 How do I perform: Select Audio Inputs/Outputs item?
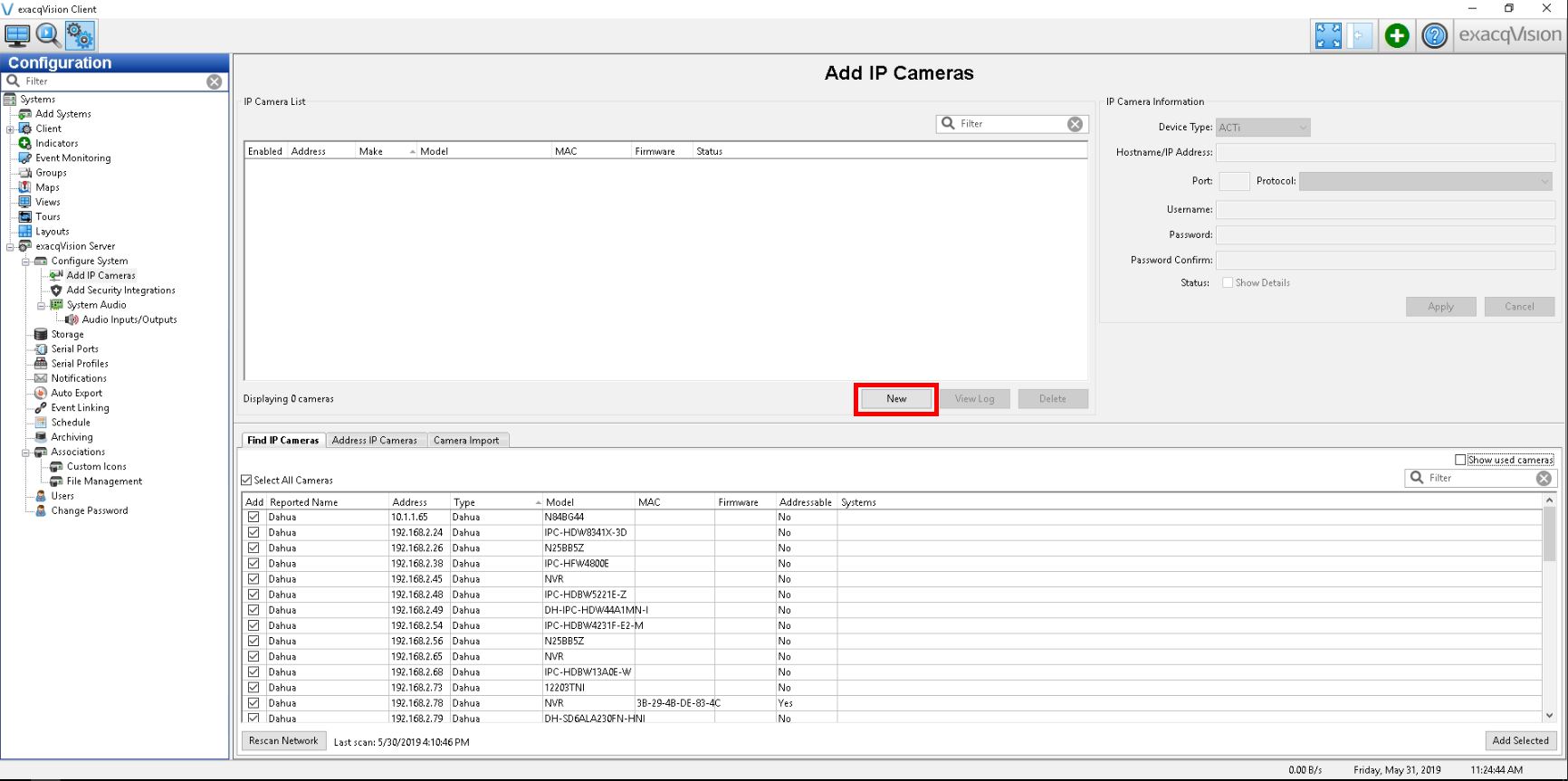pos(129,319)
